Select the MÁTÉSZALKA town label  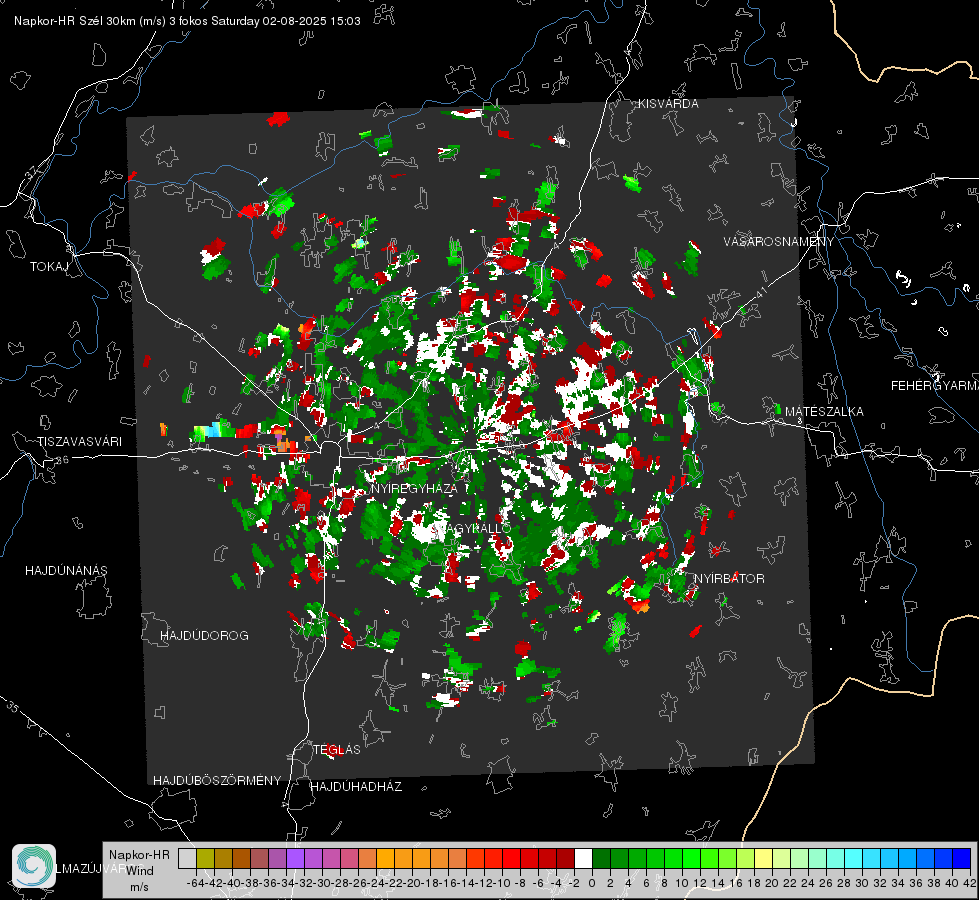click(824, 412)
